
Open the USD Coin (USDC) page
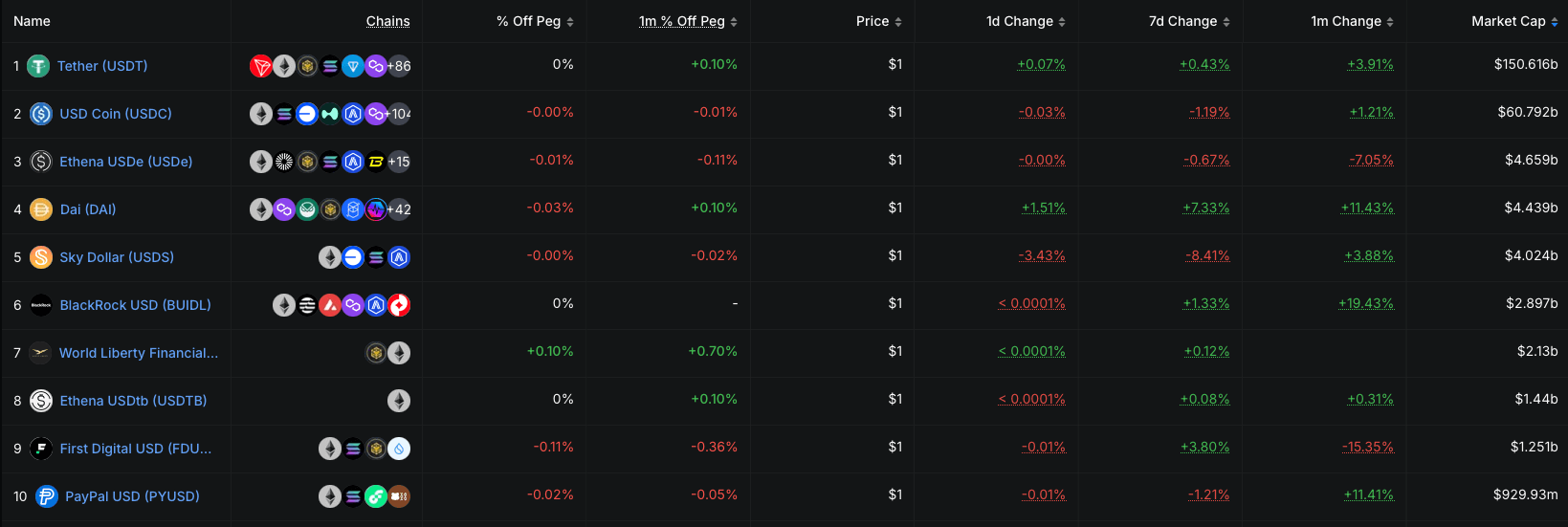[116, 114]
